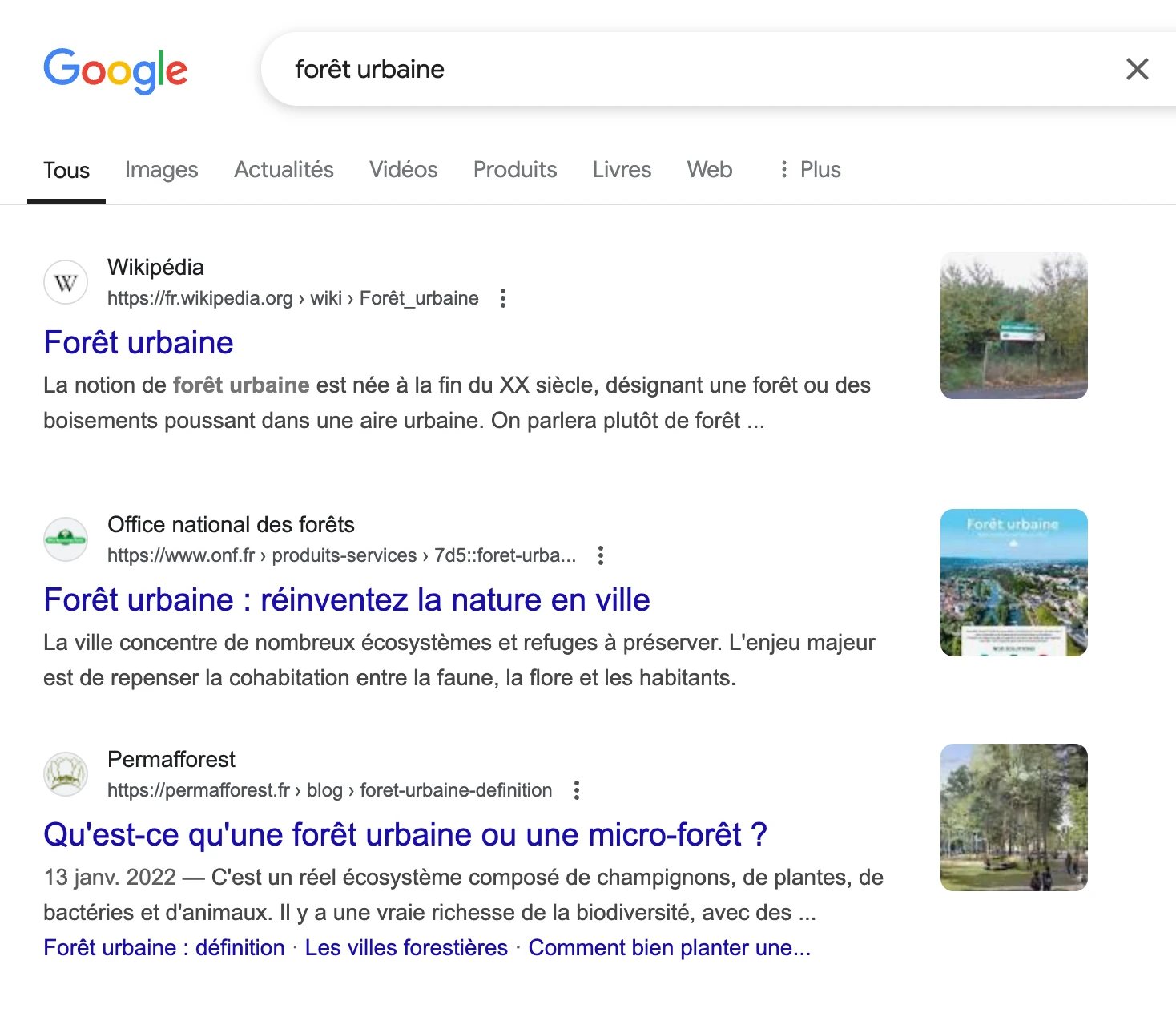This screenshot has height=1013, width=1176.
Task: Click the Google logo
Action: [115, 70]
